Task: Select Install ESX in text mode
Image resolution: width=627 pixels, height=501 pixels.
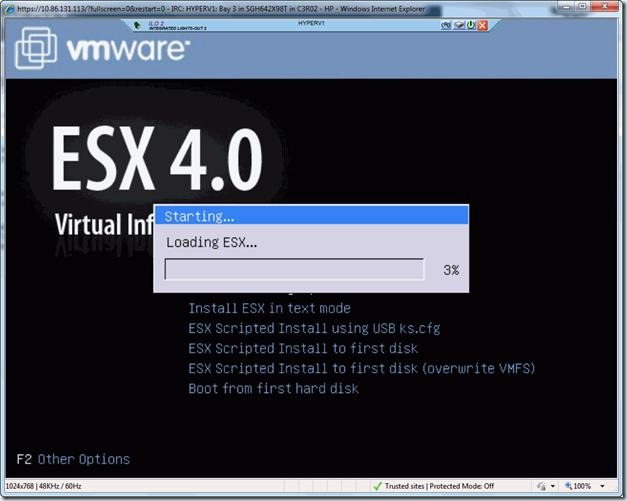Action: click(269, 308)
